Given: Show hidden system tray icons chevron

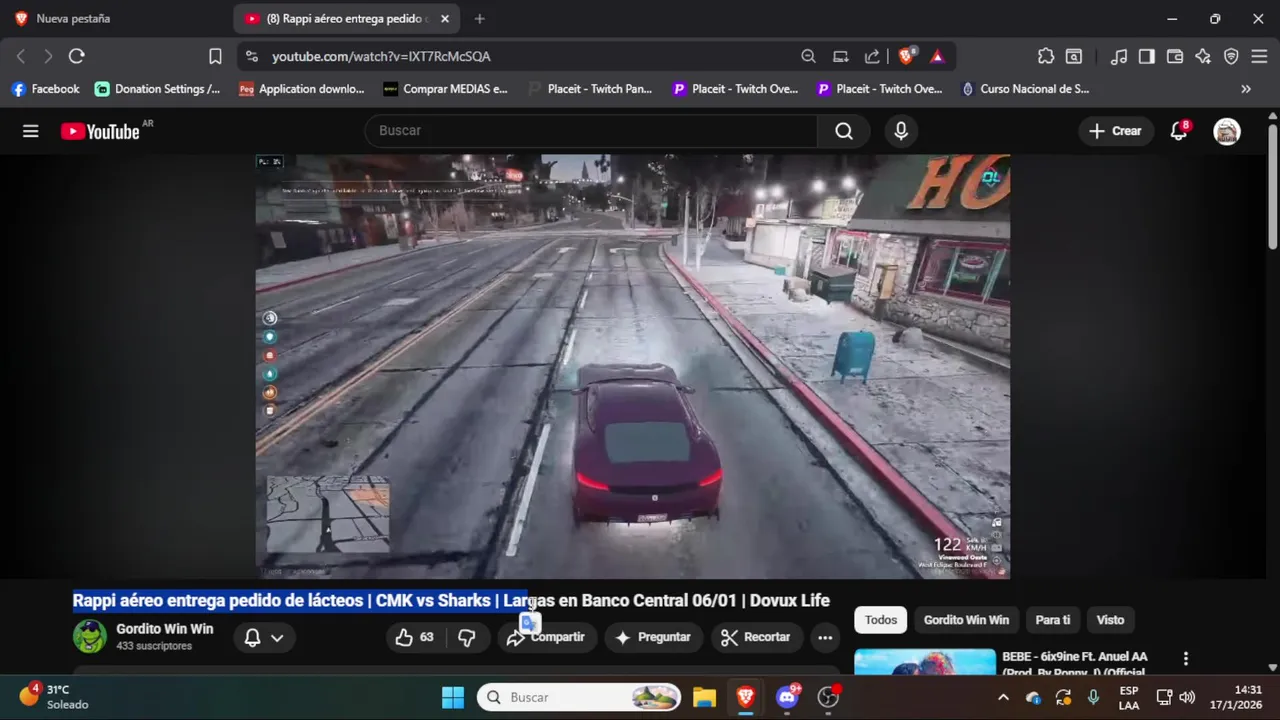Looking at the screenshot, I should point(1003,697).
